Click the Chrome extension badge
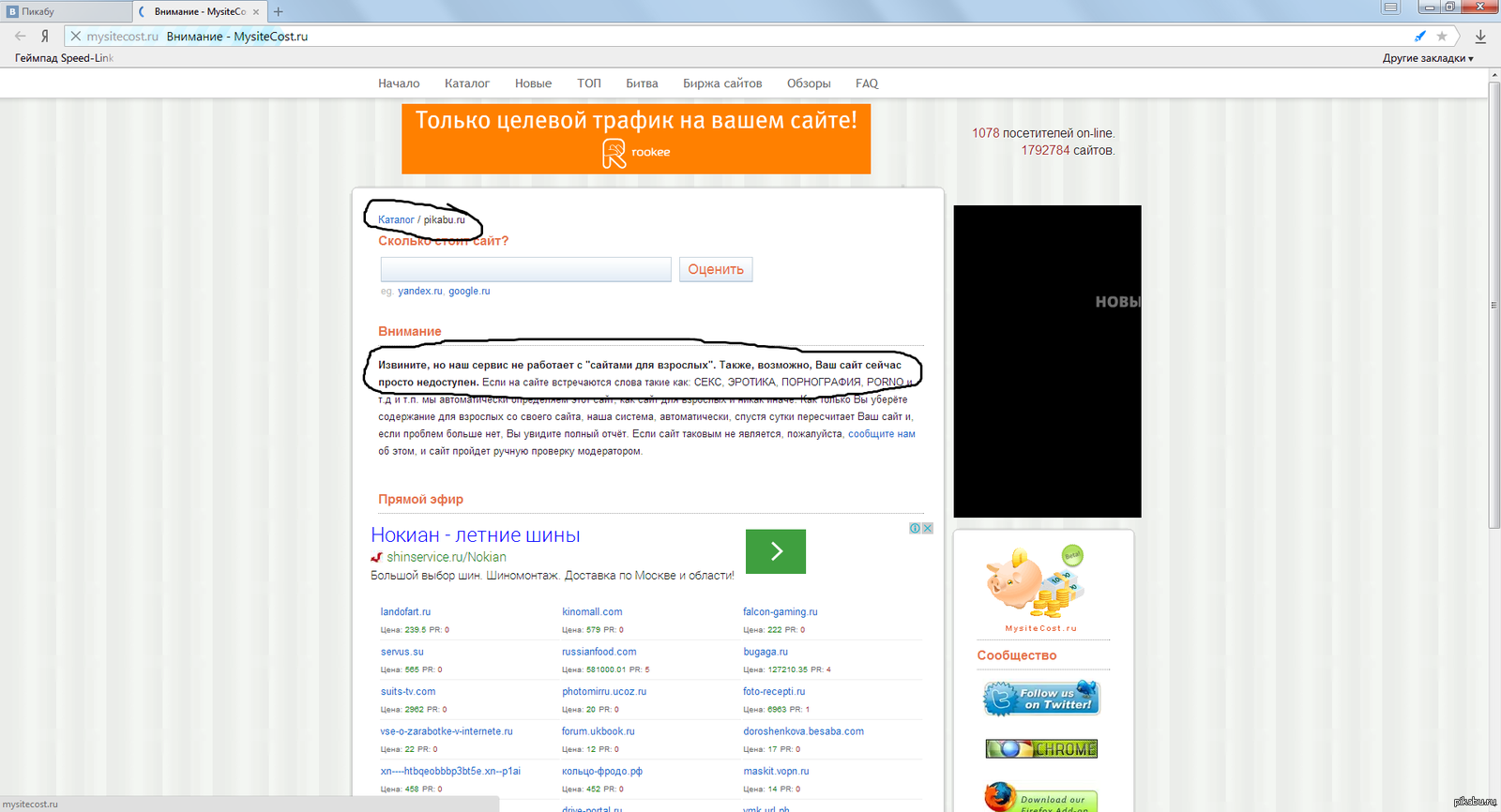Screen dimensions: 1501x812 tap(1041, 749)
